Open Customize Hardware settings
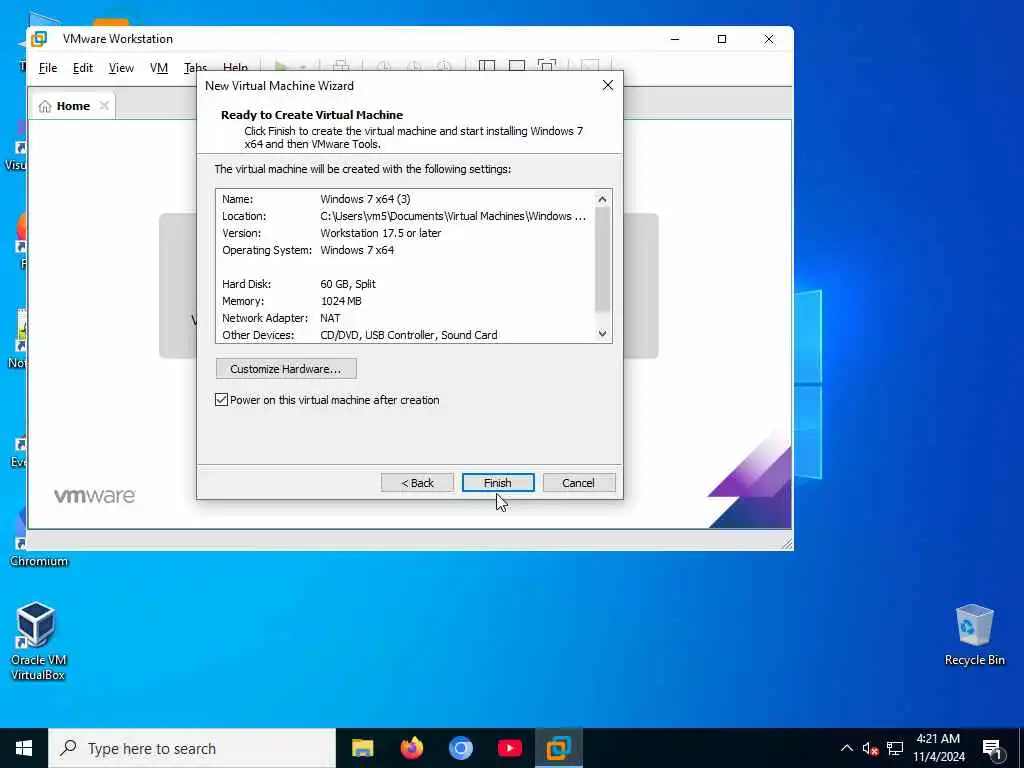The width and height of the screenshot is (1024, 768). point(286,369)
